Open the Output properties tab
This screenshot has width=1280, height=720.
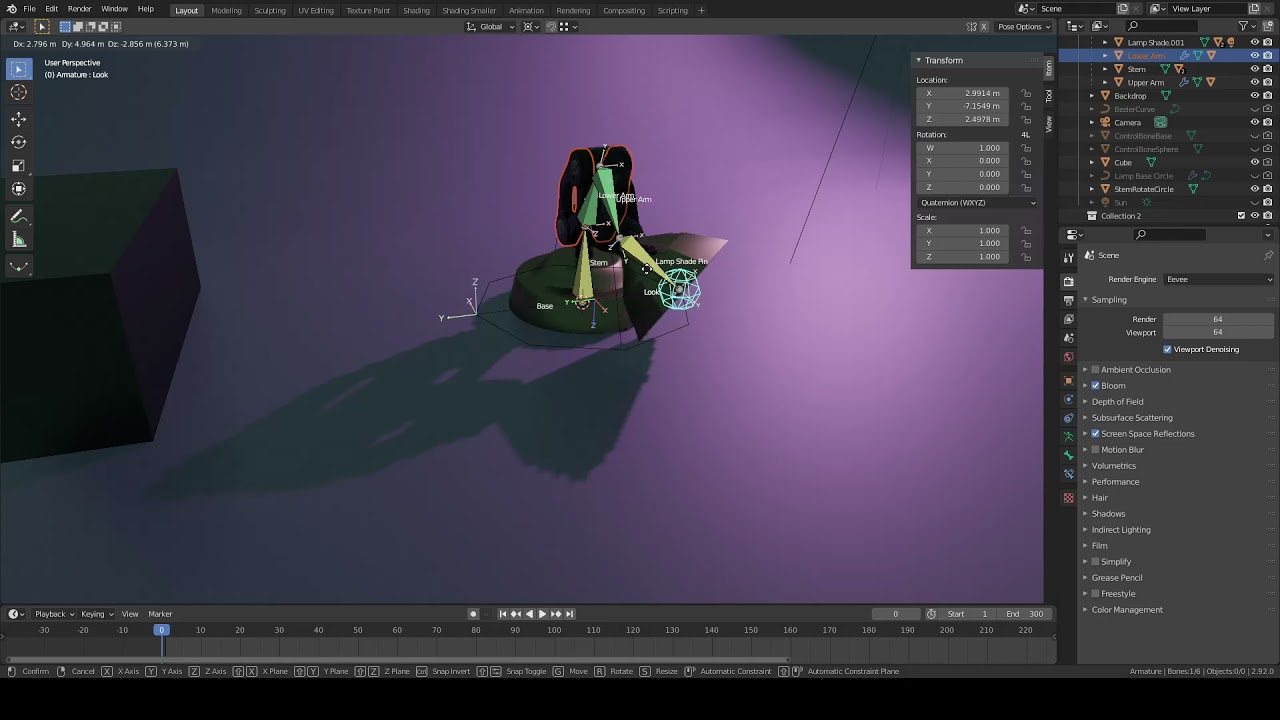(1068, 300)
